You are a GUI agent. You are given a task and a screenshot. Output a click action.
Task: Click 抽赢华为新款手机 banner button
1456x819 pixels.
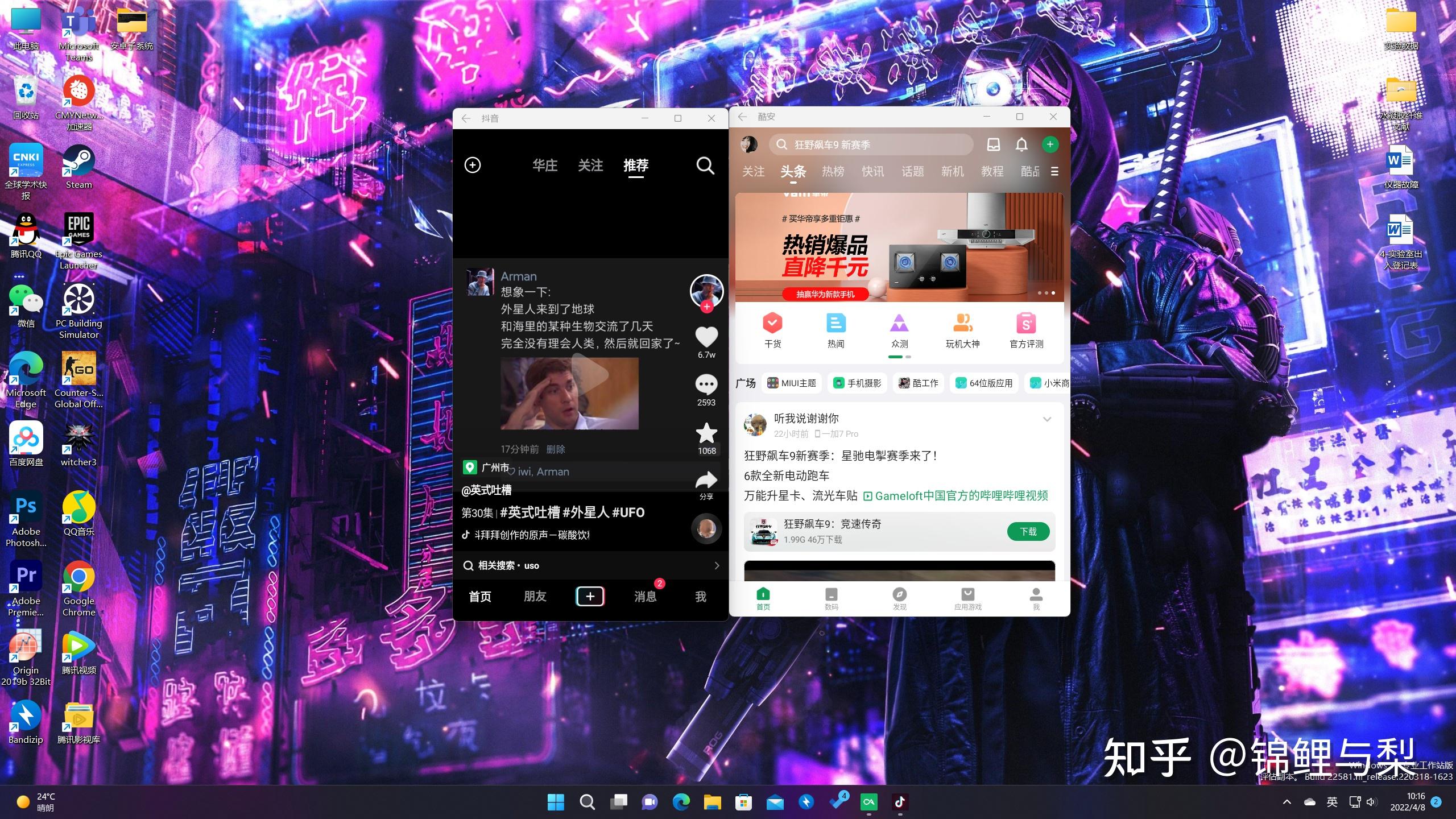(825, 294)
